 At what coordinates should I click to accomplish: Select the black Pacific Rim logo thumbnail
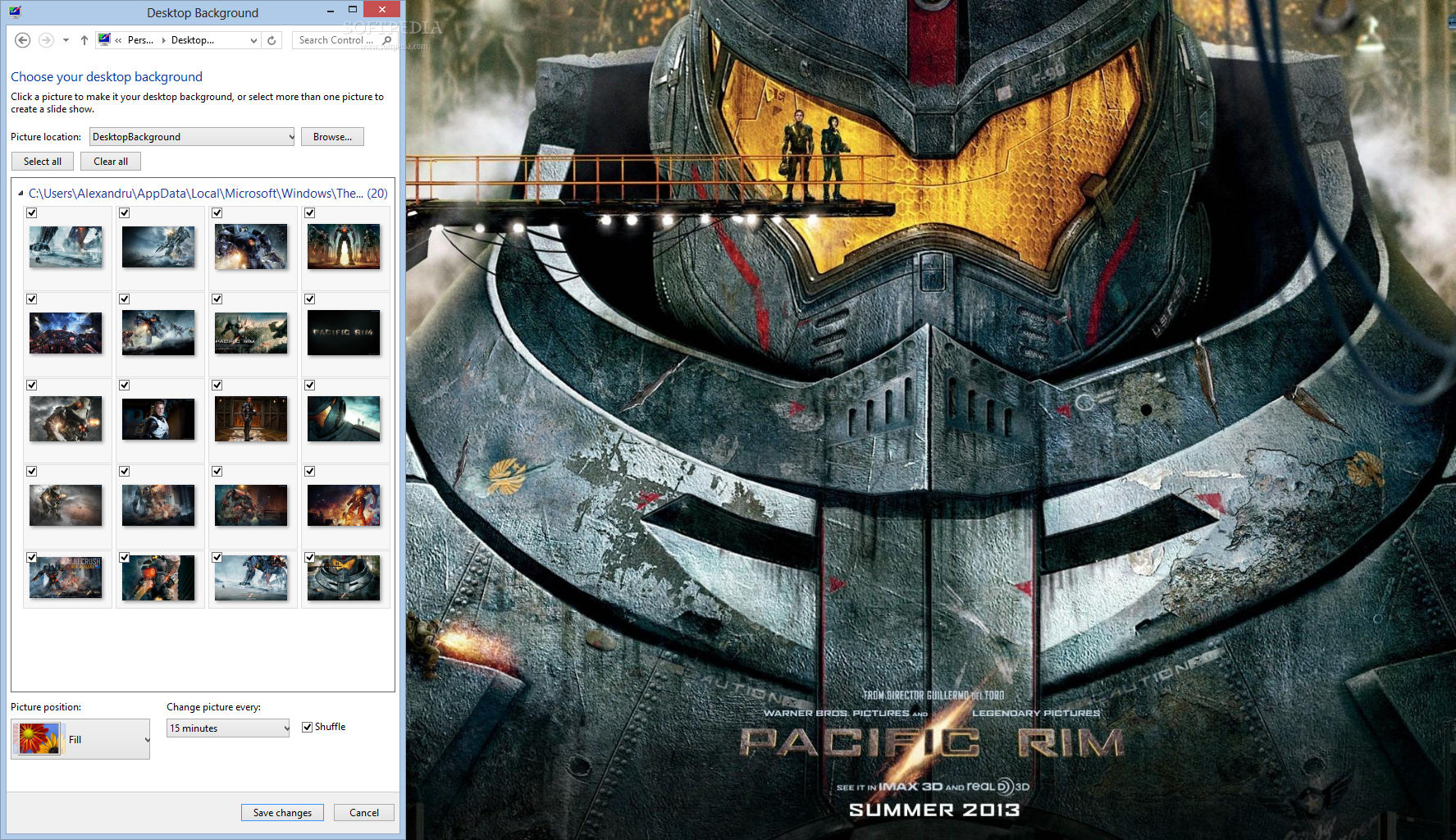344,333
